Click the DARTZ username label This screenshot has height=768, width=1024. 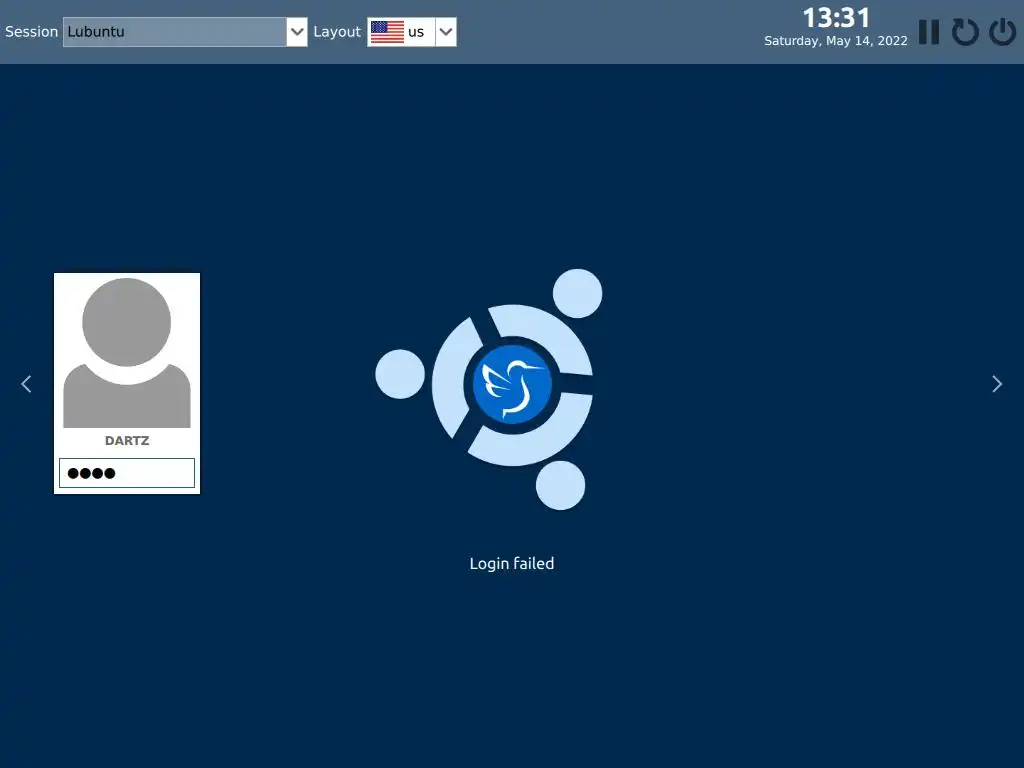pos(127,441)
